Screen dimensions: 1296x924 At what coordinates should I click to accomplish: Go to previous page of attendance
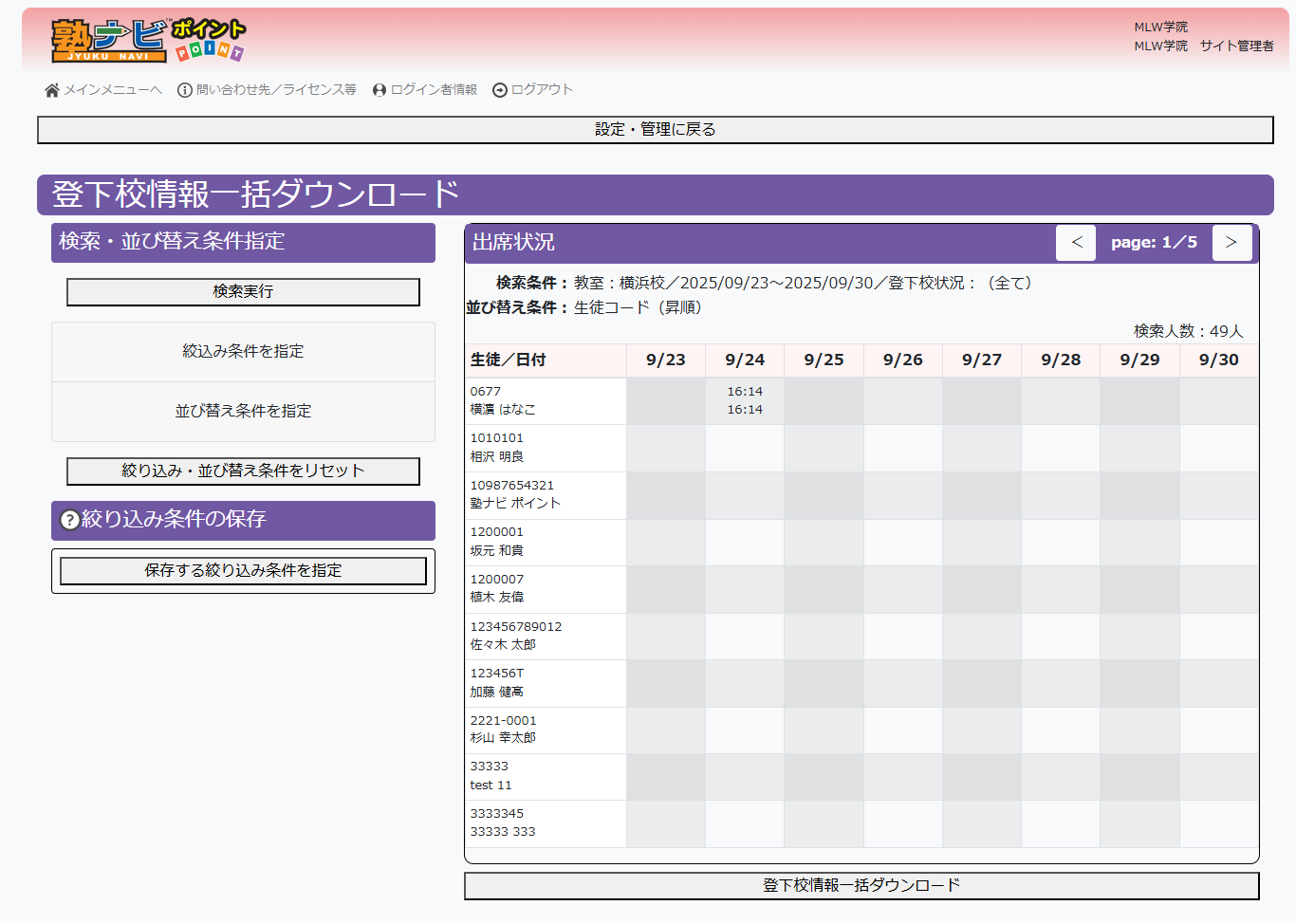coord(1076,243)
